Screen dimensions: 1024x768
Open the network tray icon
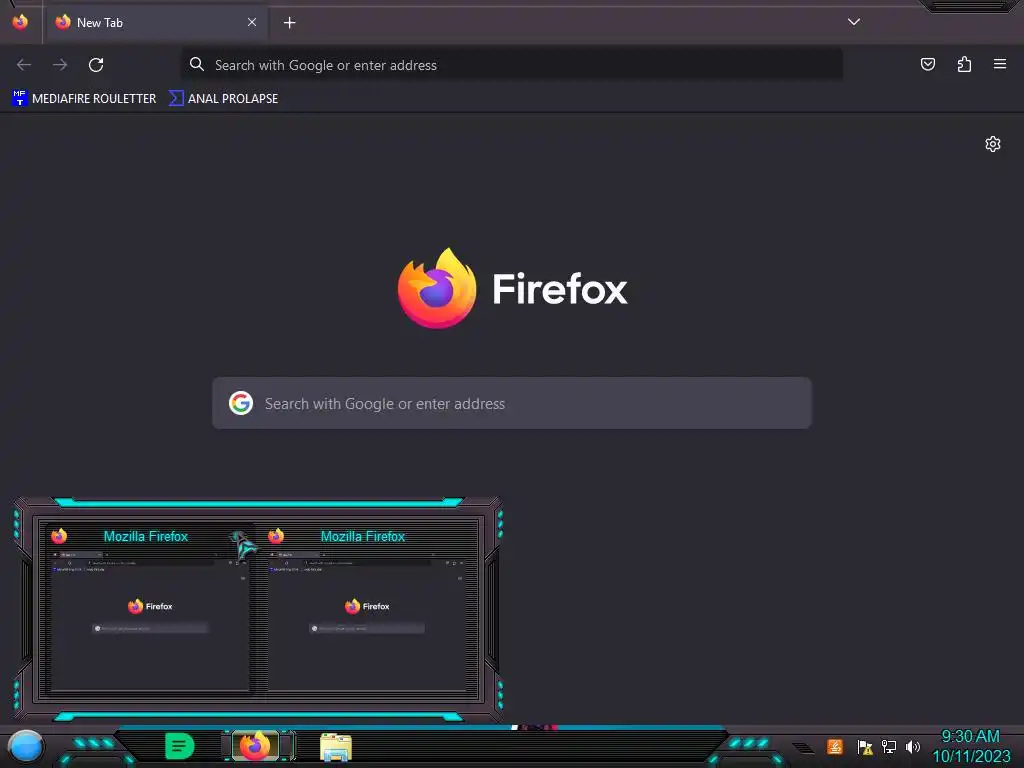[889, 746]
